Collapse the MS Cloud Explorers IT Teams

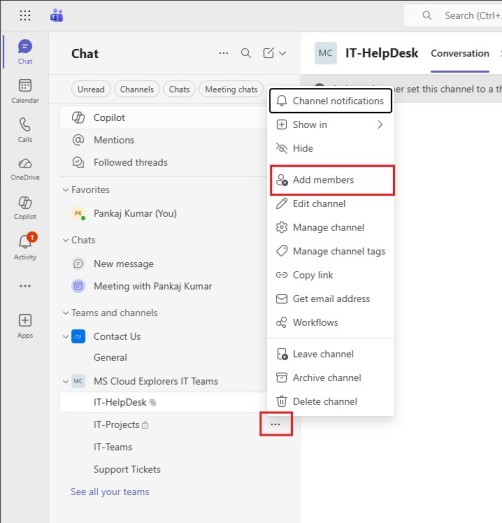(66, 381)
